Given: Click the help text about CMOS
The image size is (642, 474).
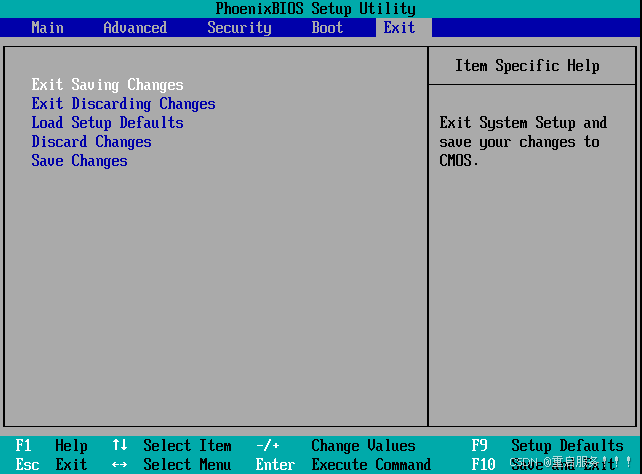Looking at the screenshot, I should point(523,142).
